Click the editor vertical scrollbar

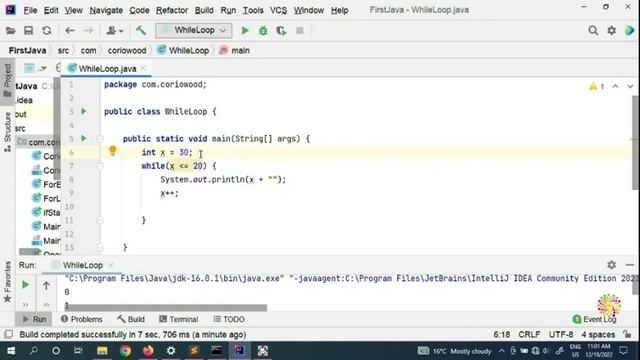click(635, 143)
